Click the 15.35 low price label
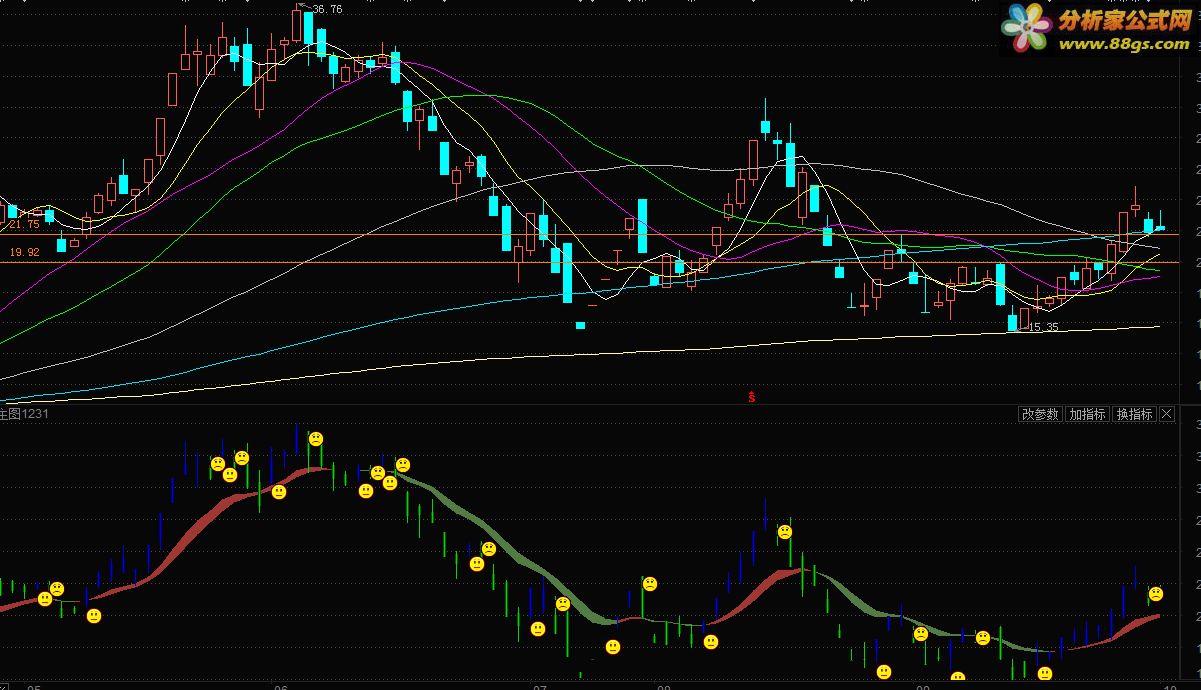Image resolution: width=1201 pixels, height=690 pixels. tap(1043, 327)
